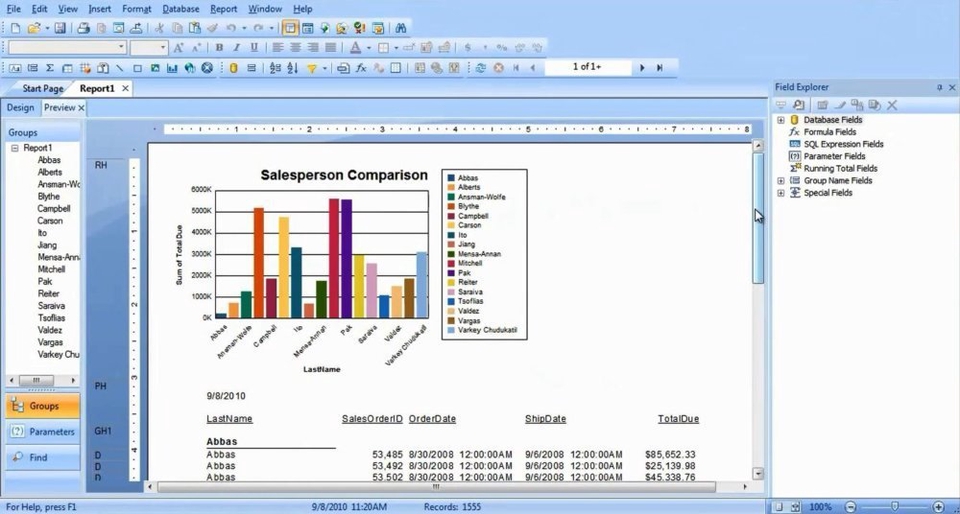Click the Insert Summary sigma icon
This screenshot has width=960, height=514.
[50, 68]
